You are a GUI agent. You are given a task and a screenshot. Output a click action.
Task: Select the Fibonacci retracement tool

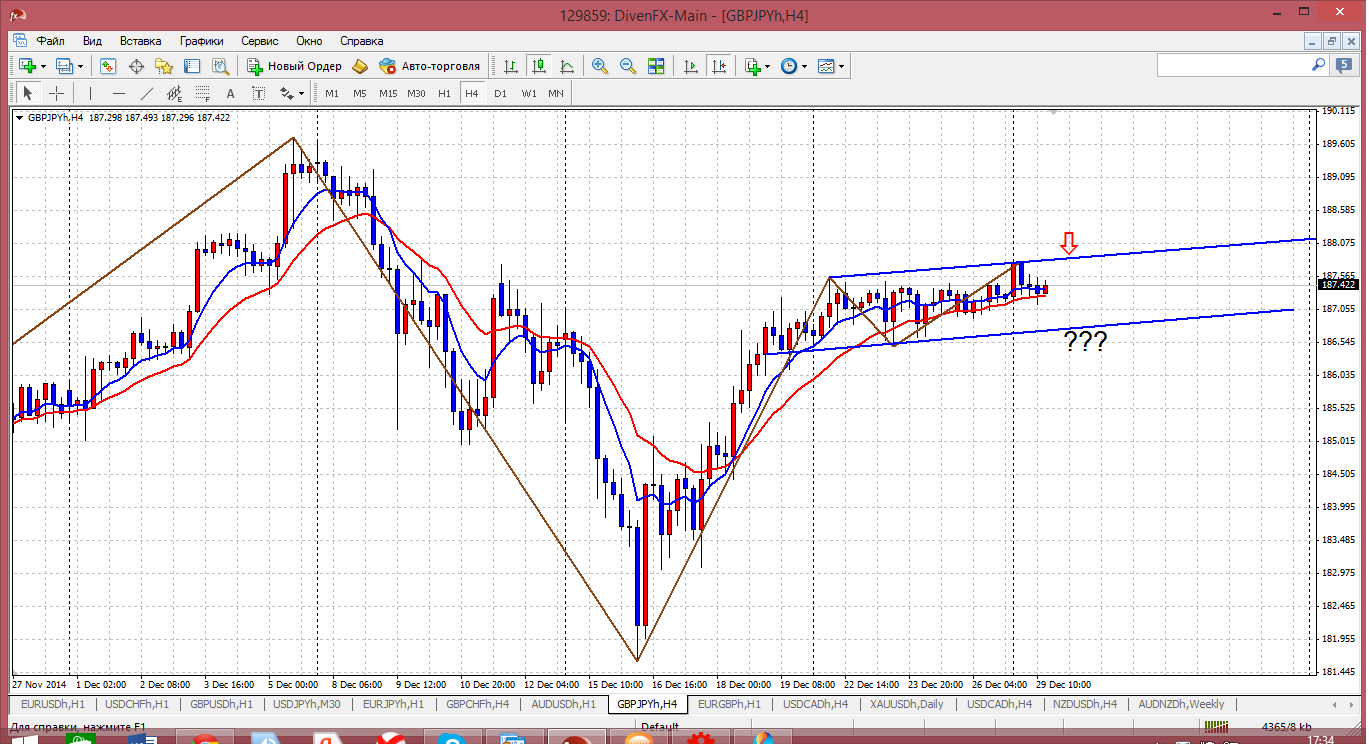click(204, 93)
